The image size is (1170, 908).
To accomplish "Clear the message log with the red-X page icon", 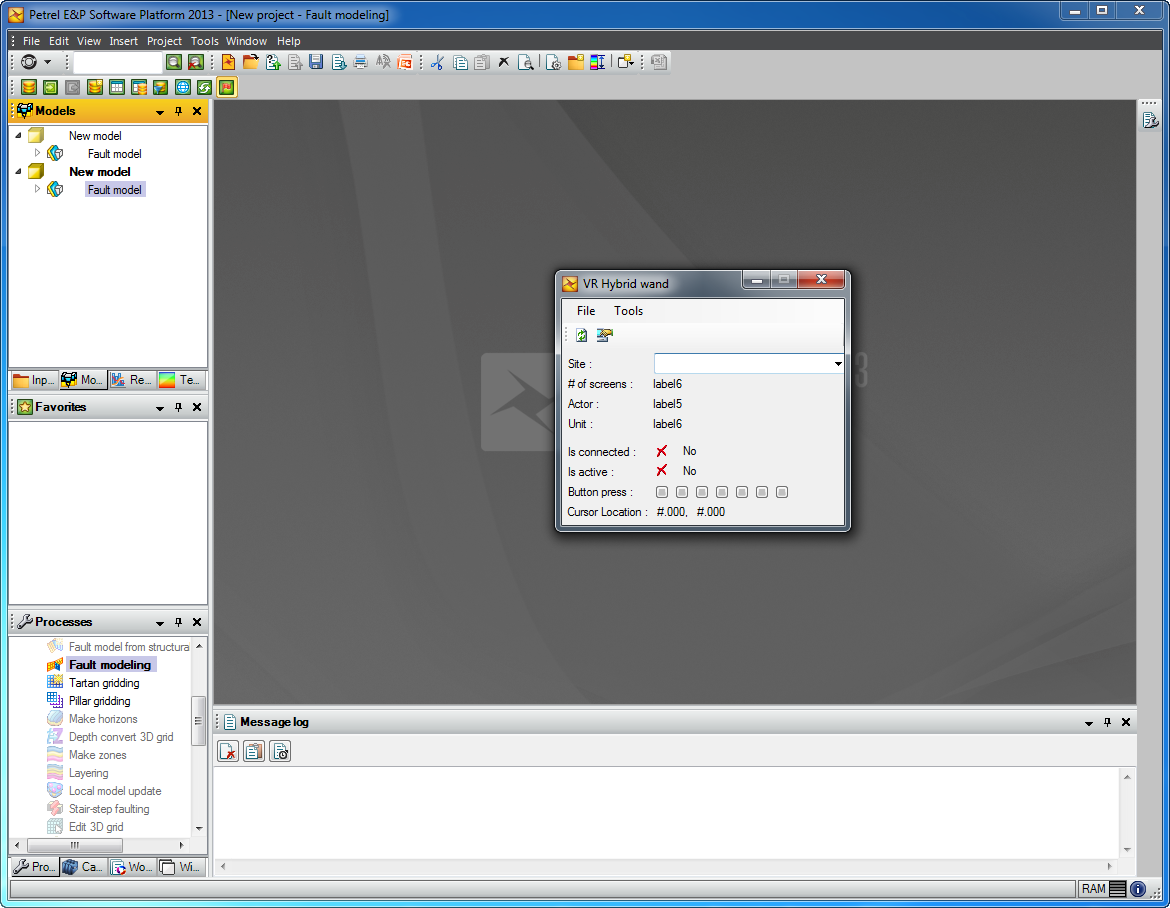I will pyautogui.click(x=228, y=751).
